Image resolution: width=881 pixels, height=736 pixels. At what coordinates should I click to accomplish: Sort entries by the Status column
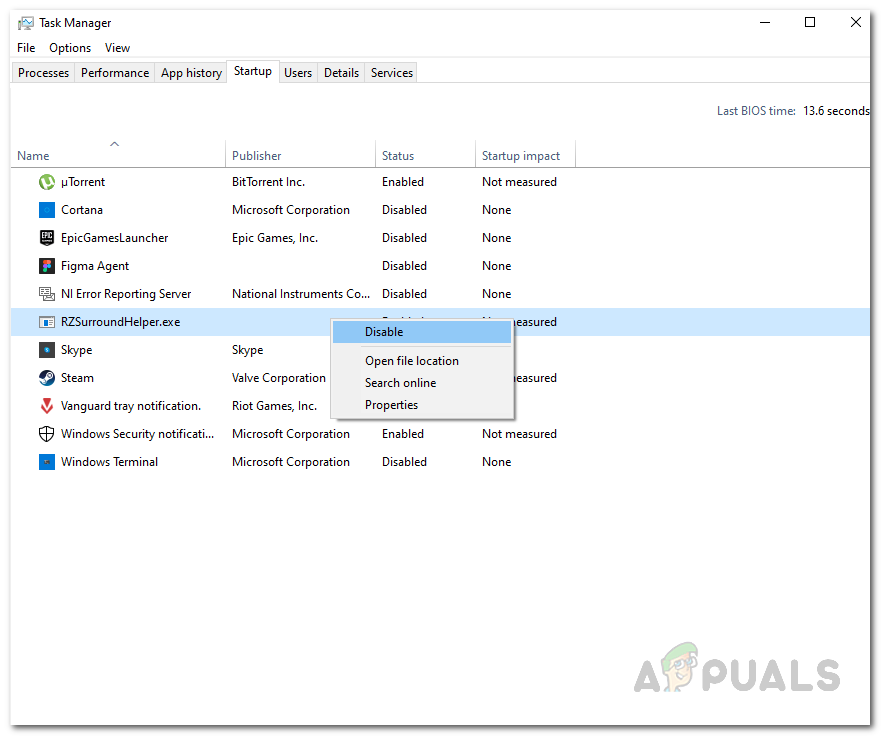(x=398, y=155)
